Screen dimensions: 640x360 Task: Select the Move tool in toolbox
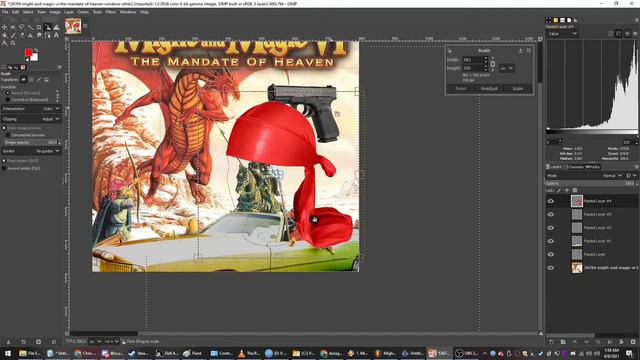click(4, 27)
